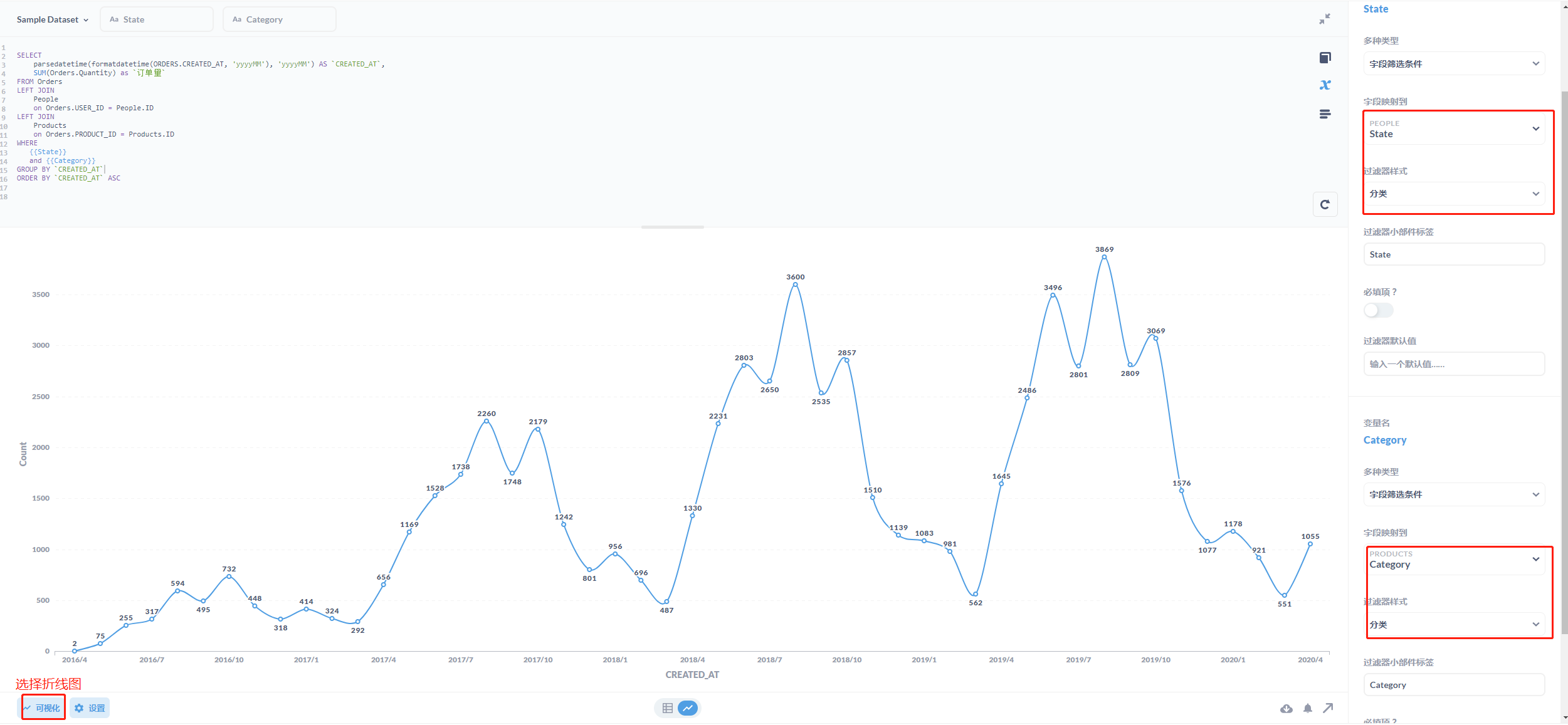Click the alert bell icon
Image resolution: width=1568 pixels, height=725 pixels.
pyautogui.click(x=1307, y=709)
